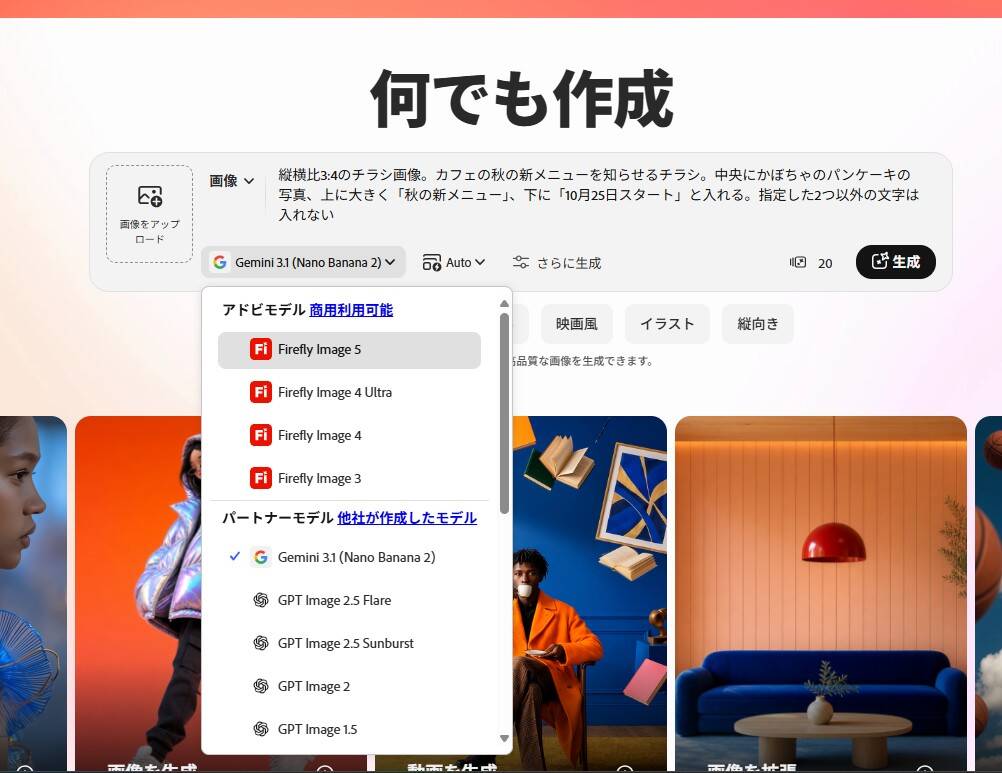Click the aspect ratio Auto icon
Screen dimensions: 1002x773
(431, 263)
